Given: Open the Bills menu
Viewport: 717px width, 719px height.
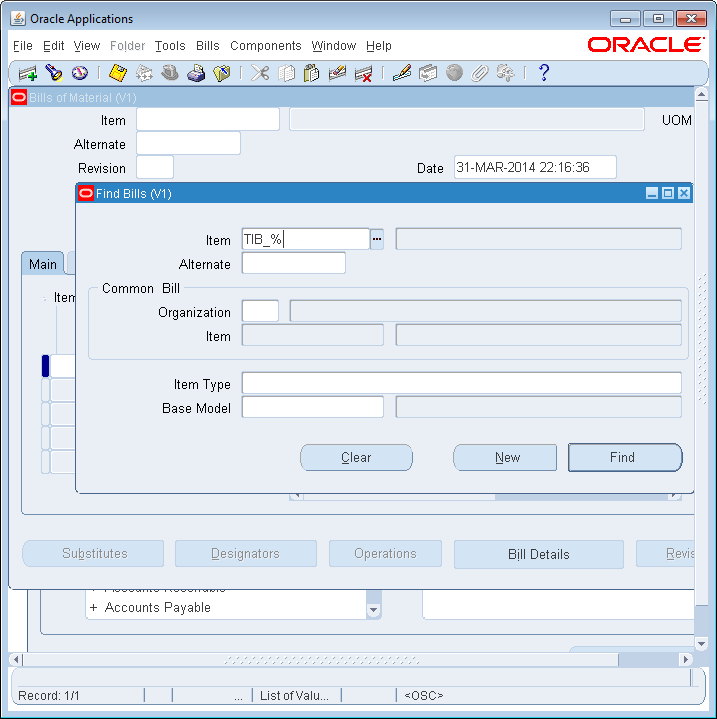Looking at the screenshot, I should 207,46.
